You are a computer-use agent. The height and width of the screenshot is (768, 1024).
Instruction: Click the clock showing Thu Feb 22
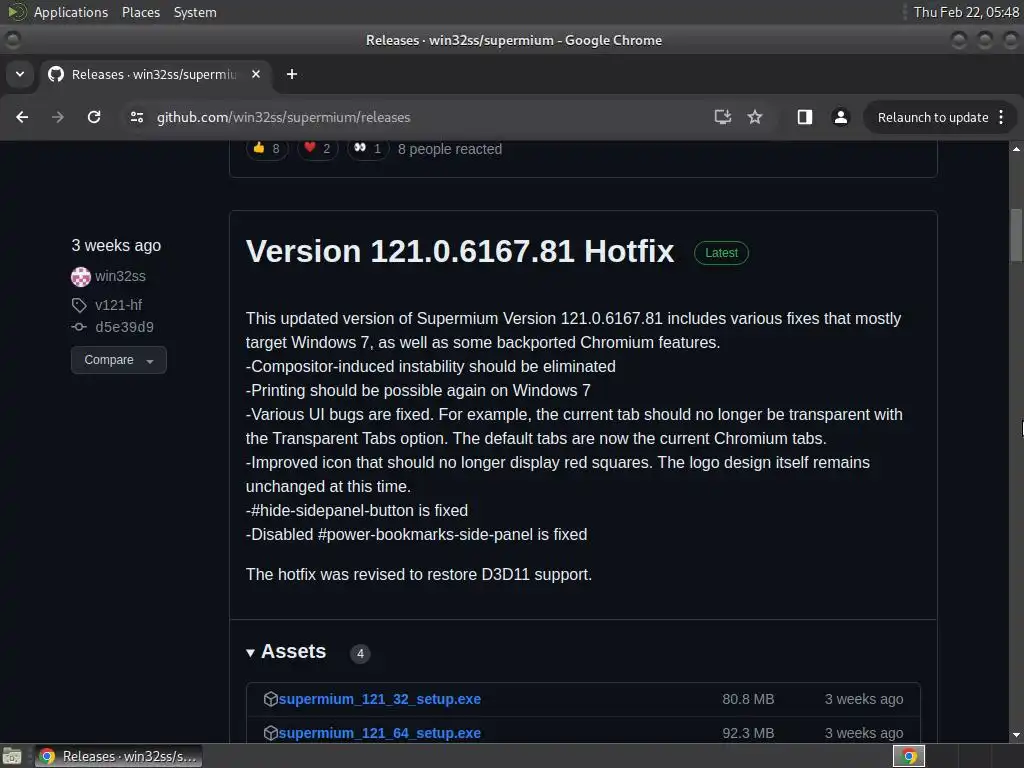point(966,12)
